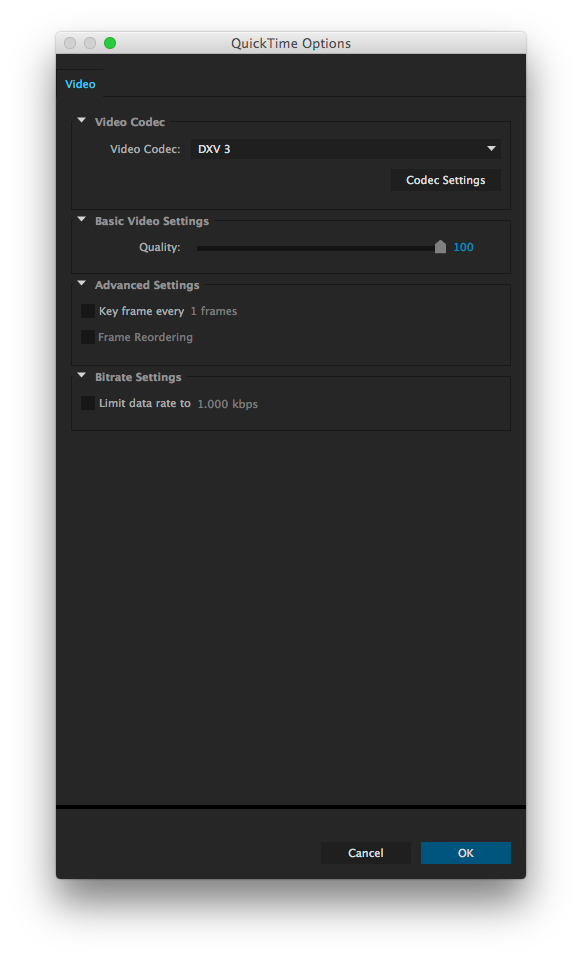Click the green zoom window button
This screenshot has width=582, height=959.
pos(110,43)
